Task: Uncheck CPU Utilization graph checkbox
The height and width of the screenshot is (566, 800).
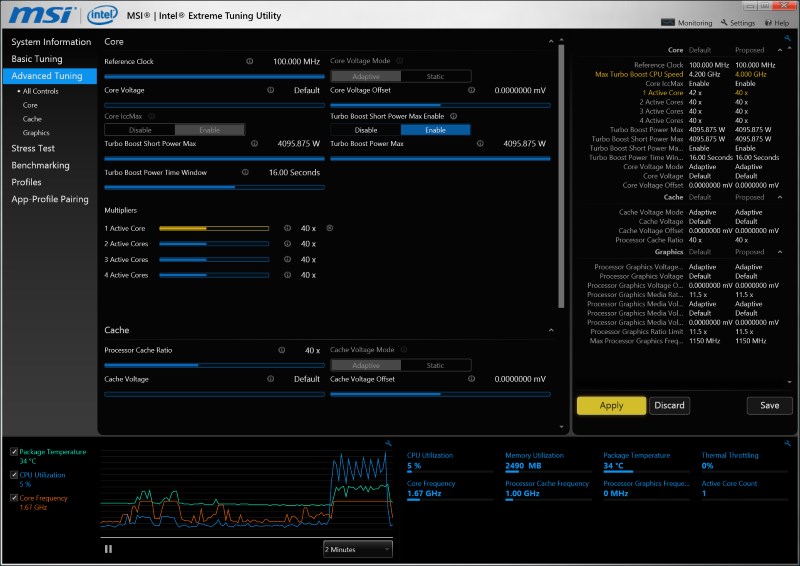Action: pos(14,475)
